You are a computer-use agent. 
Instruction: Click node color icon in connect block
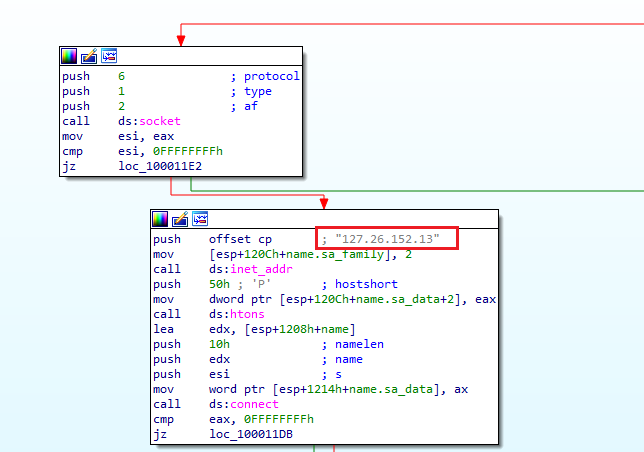click(160, 219)
